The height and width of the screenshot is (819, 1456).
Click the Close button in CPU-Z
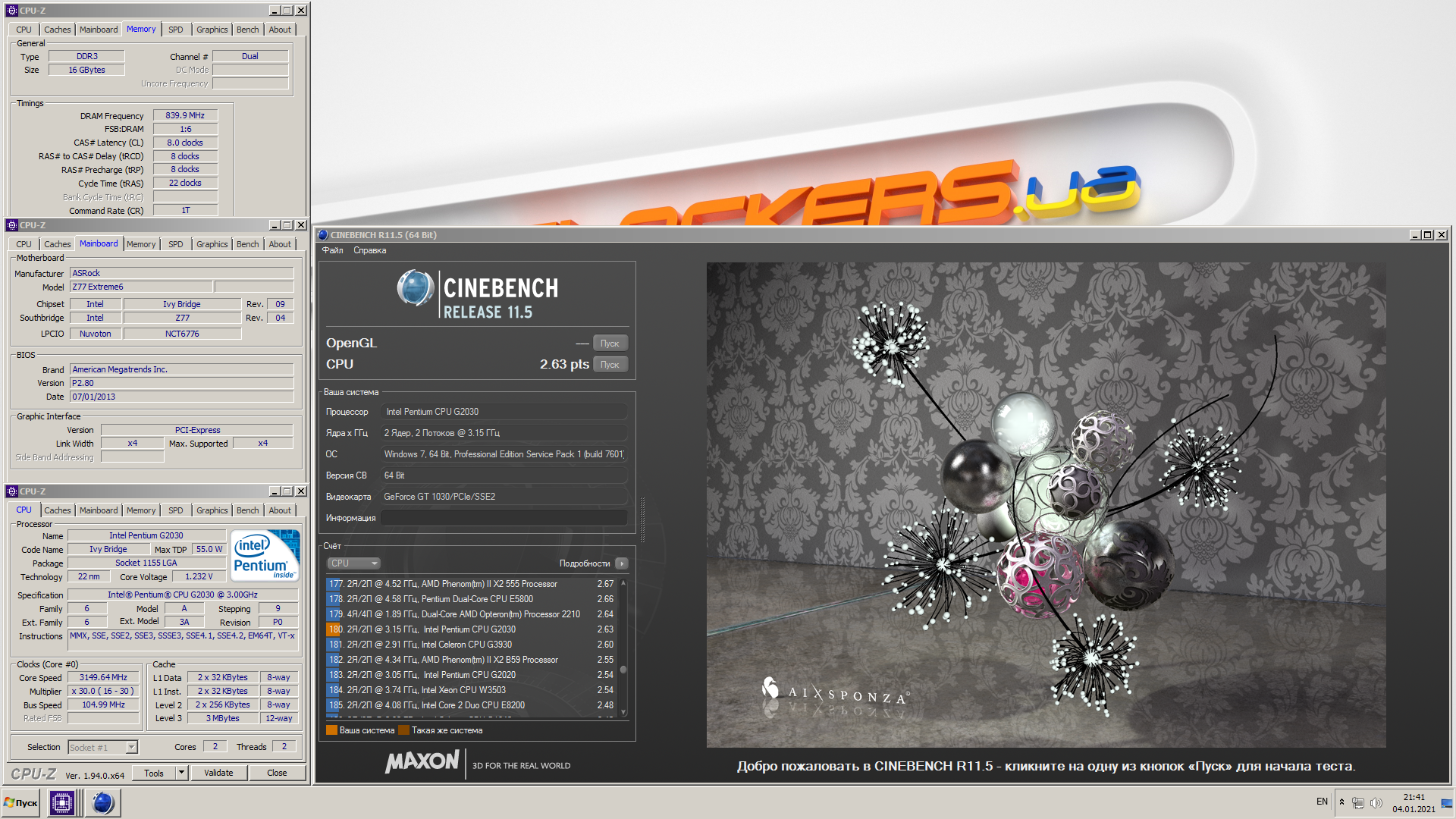[277, 773]
